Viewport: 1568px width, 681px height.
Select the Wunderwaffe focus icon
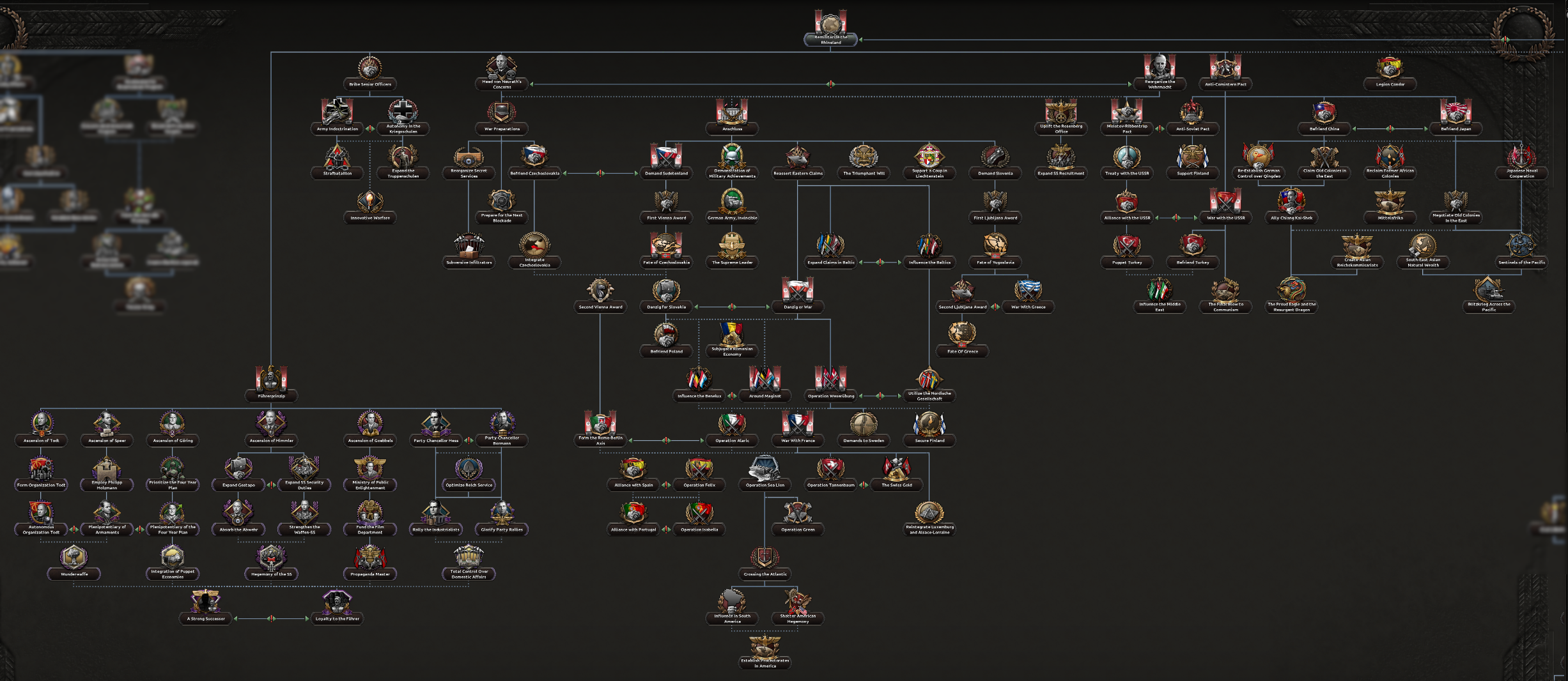coord(74,557)
